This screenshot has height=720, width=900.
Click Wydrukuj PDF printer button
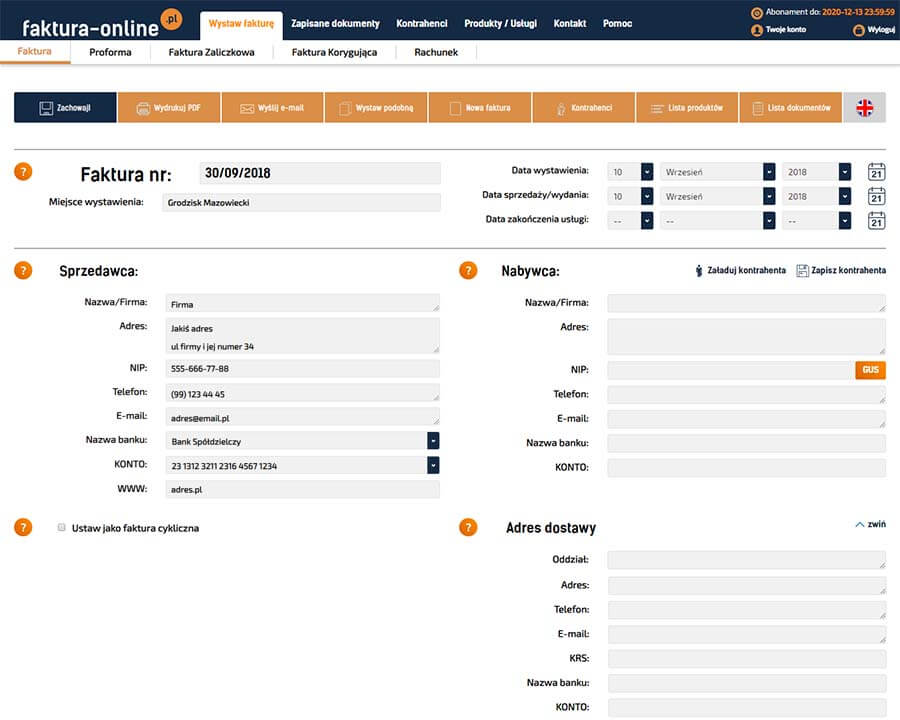[x=169, y=107]
